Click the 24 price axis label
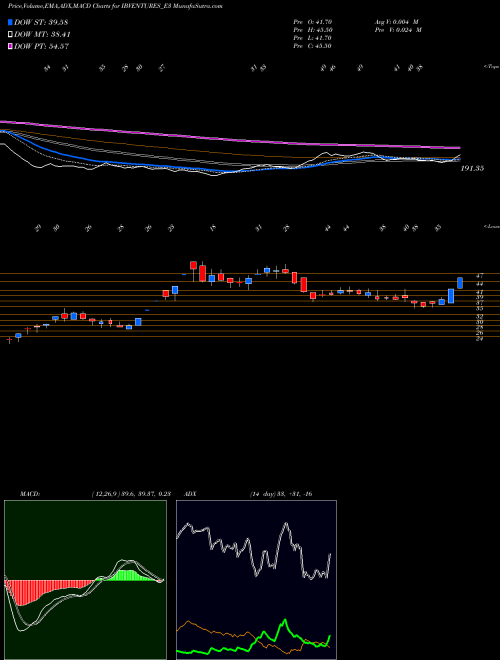The width and height of the screenshot is (500, 660). tap(479, 339)
